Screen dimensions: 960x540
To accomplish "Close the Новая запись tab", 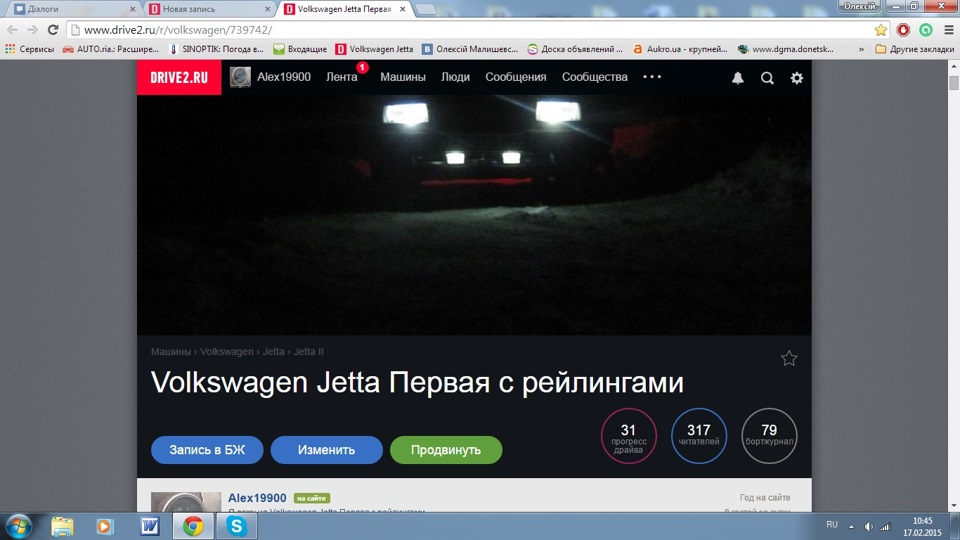I will [x=267, y=9].
